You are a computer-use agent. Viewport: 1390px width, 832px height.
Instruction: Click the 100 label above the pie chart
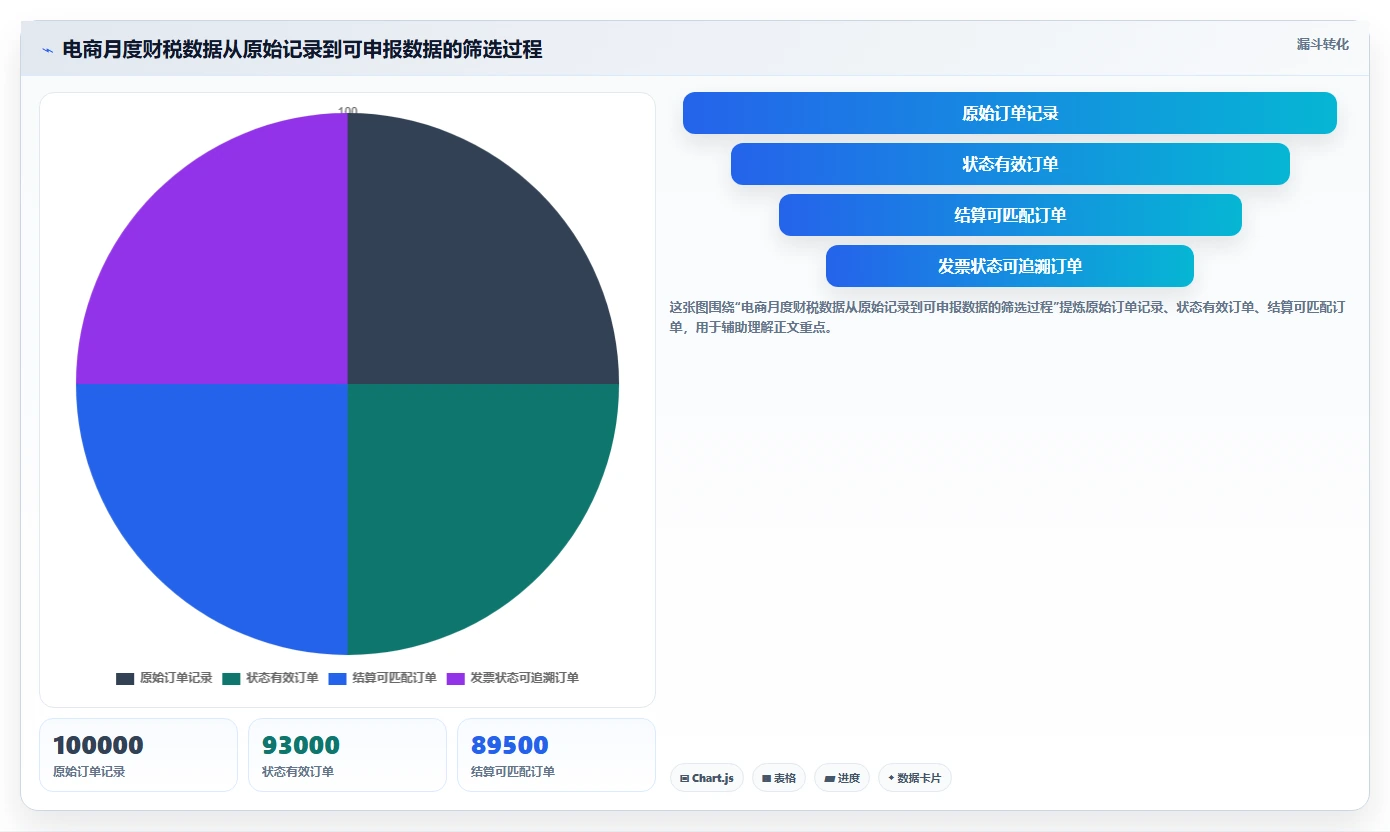pos(348,111)
